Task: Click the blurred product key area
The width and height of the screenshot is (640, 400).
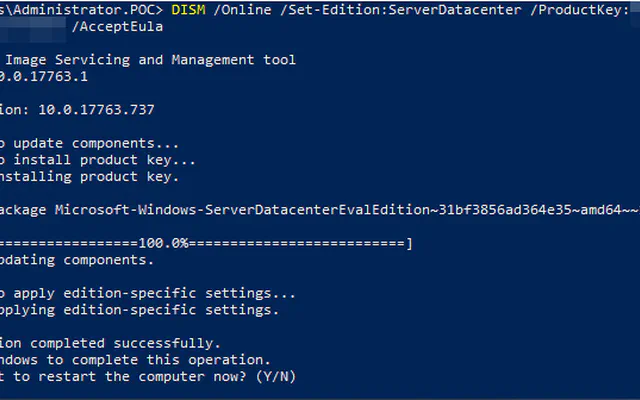Action: click(x=33, y=29)
